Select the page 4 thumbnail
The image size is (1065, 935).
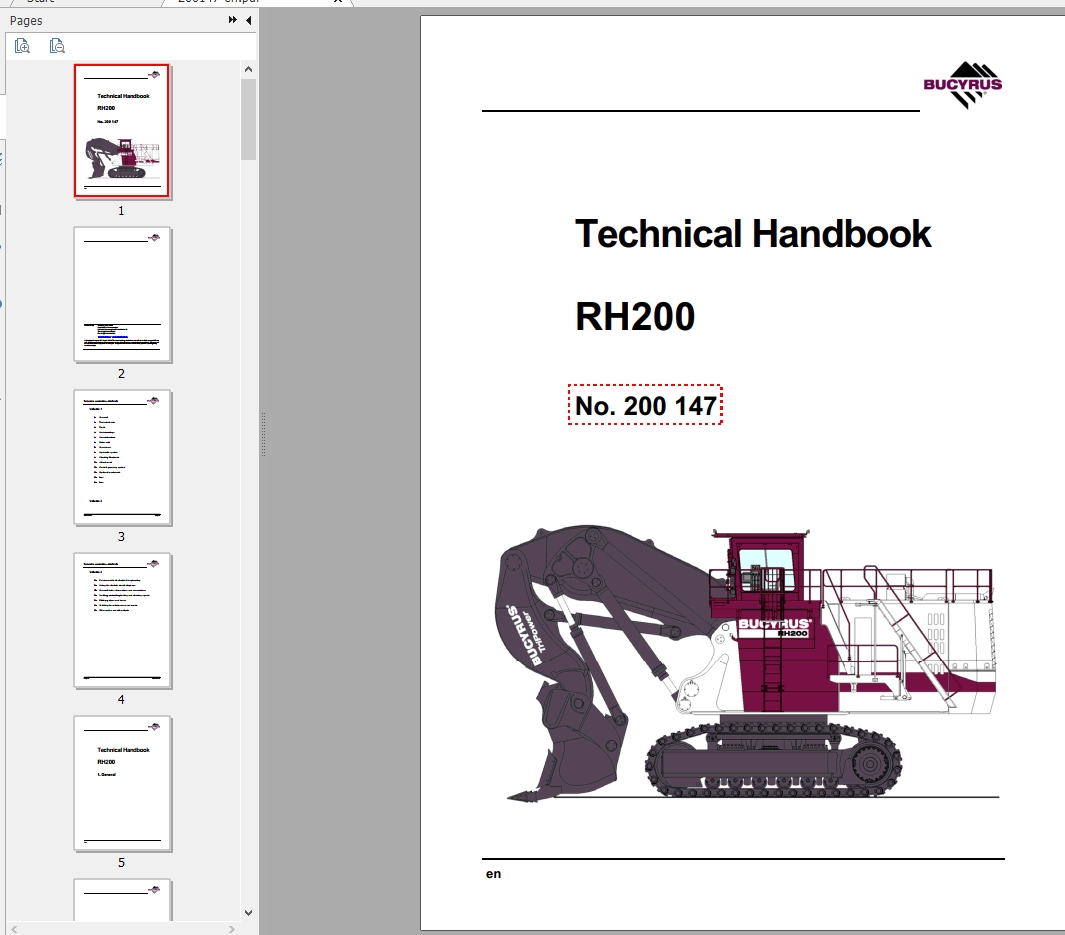(x=122, y=620)
